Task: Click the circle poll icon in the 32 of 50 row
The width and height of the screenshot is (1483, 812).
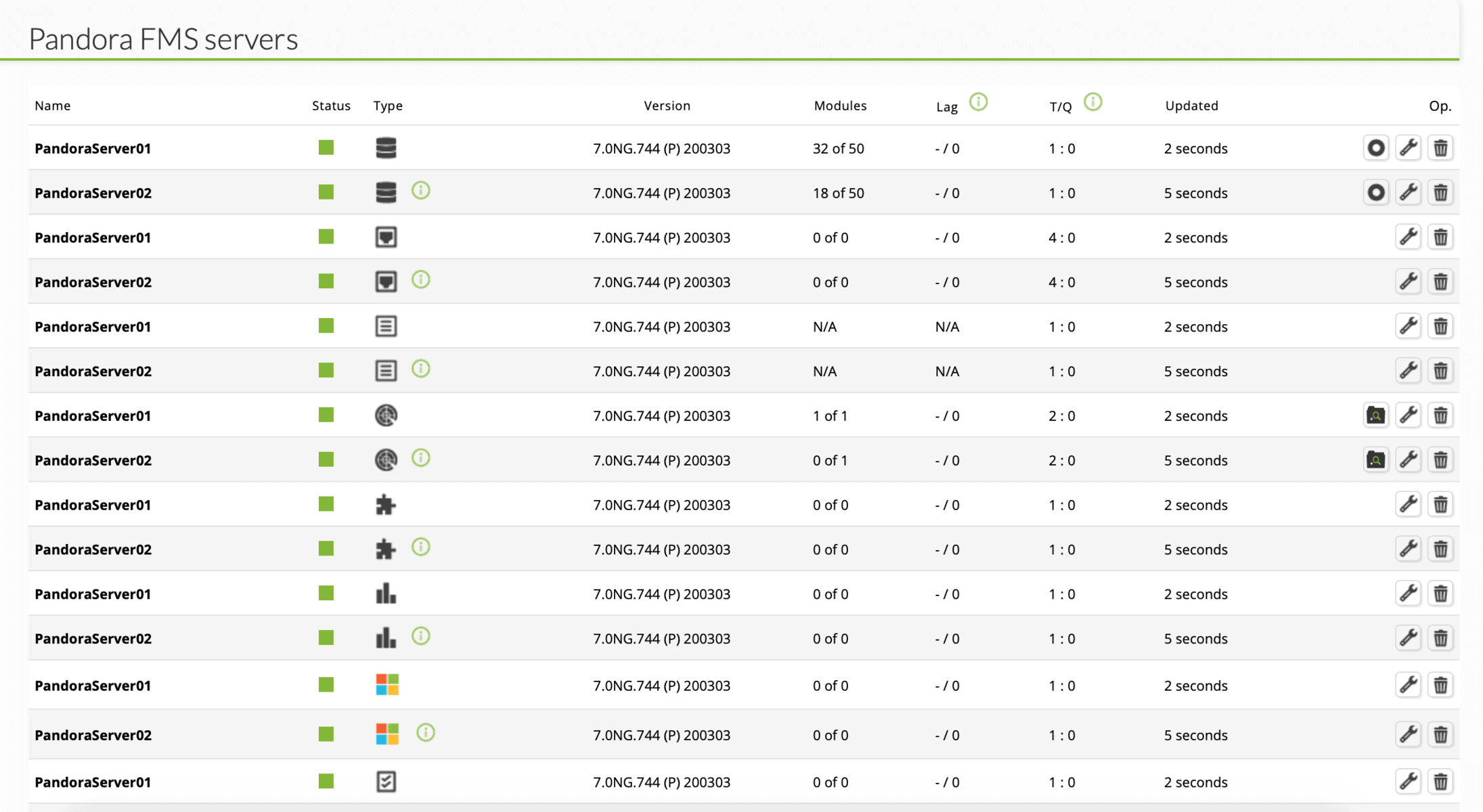Action: tap(1376, 148)
